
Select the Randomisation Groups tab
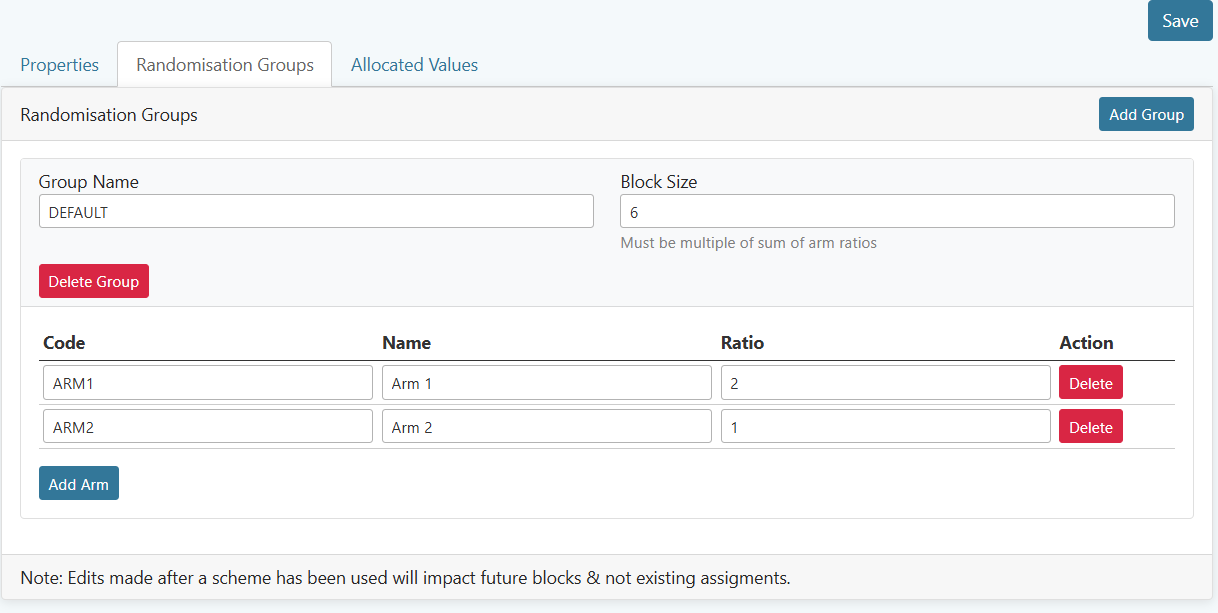224,64
